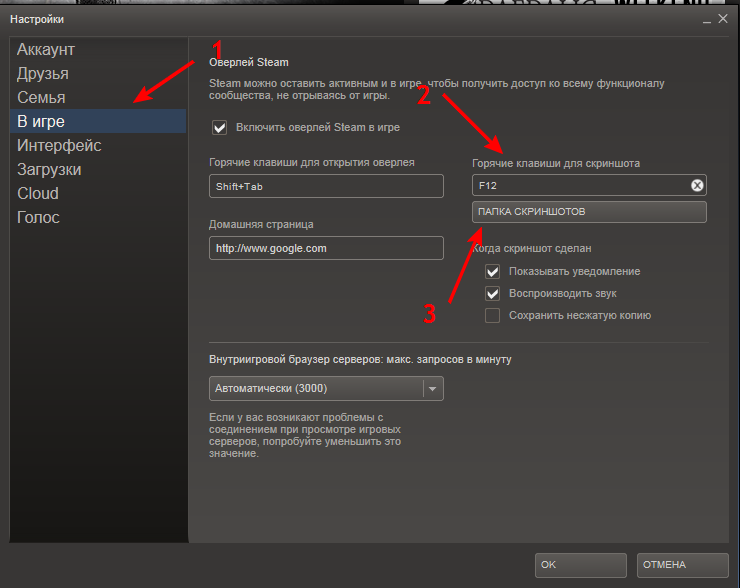
Task: Switch to the Cloud settings section
Action: pos(98,193)
